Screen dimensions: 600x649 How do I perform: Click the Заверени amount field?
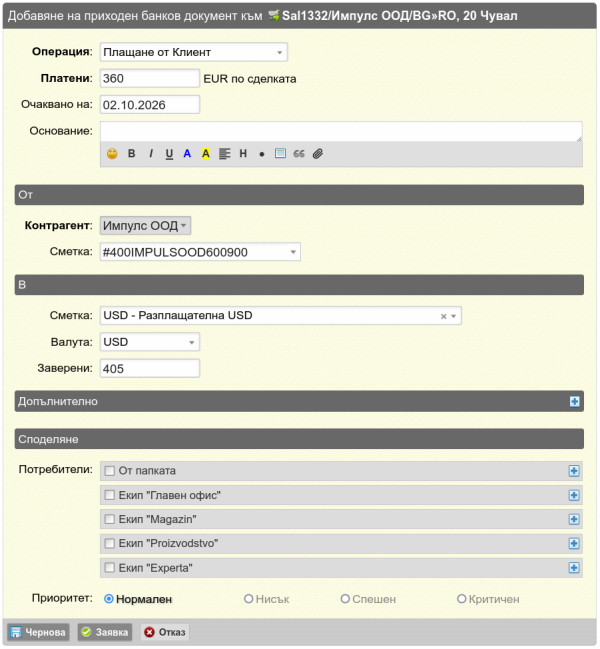tap(150, 368)
